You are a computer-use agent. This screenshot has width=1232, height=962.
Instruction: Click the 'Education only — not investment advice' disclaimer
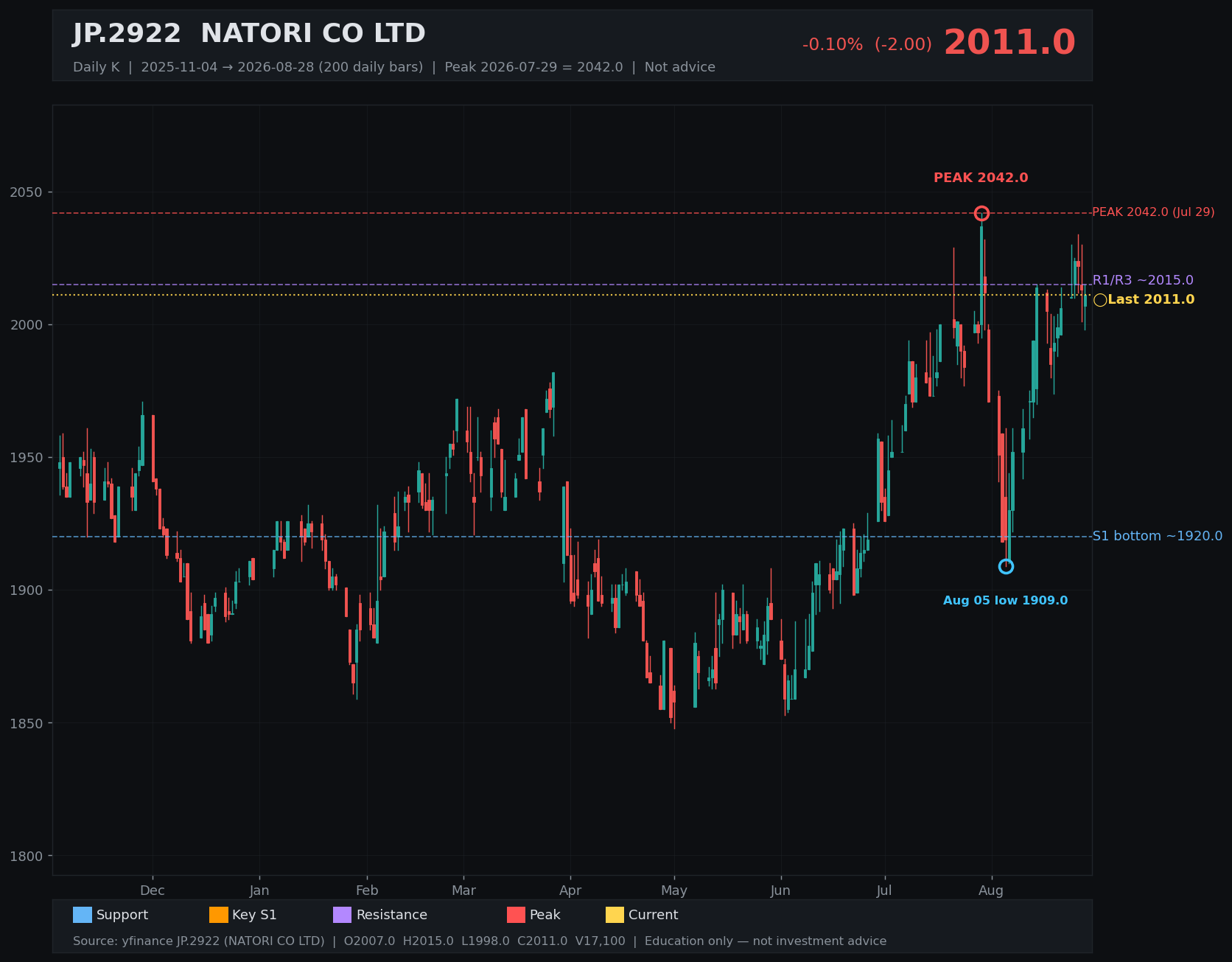click(x=766, y=941)
